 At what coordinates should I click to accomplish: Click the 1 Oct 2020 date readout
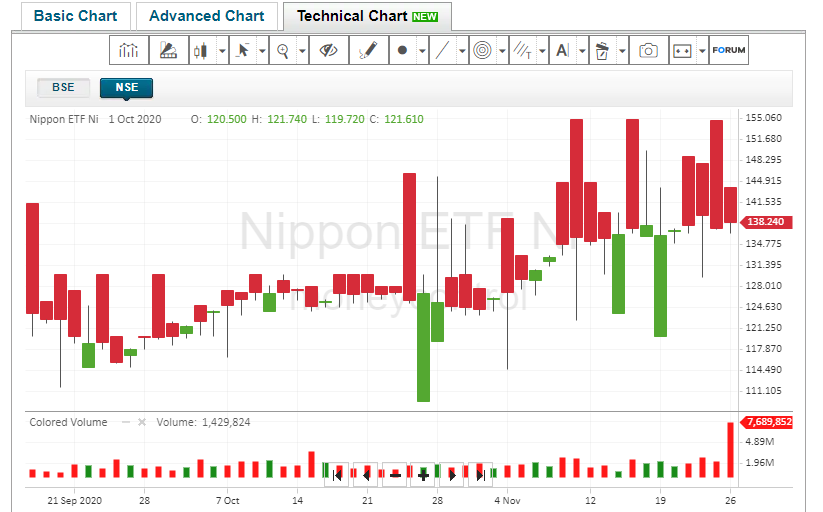(135, 119)
